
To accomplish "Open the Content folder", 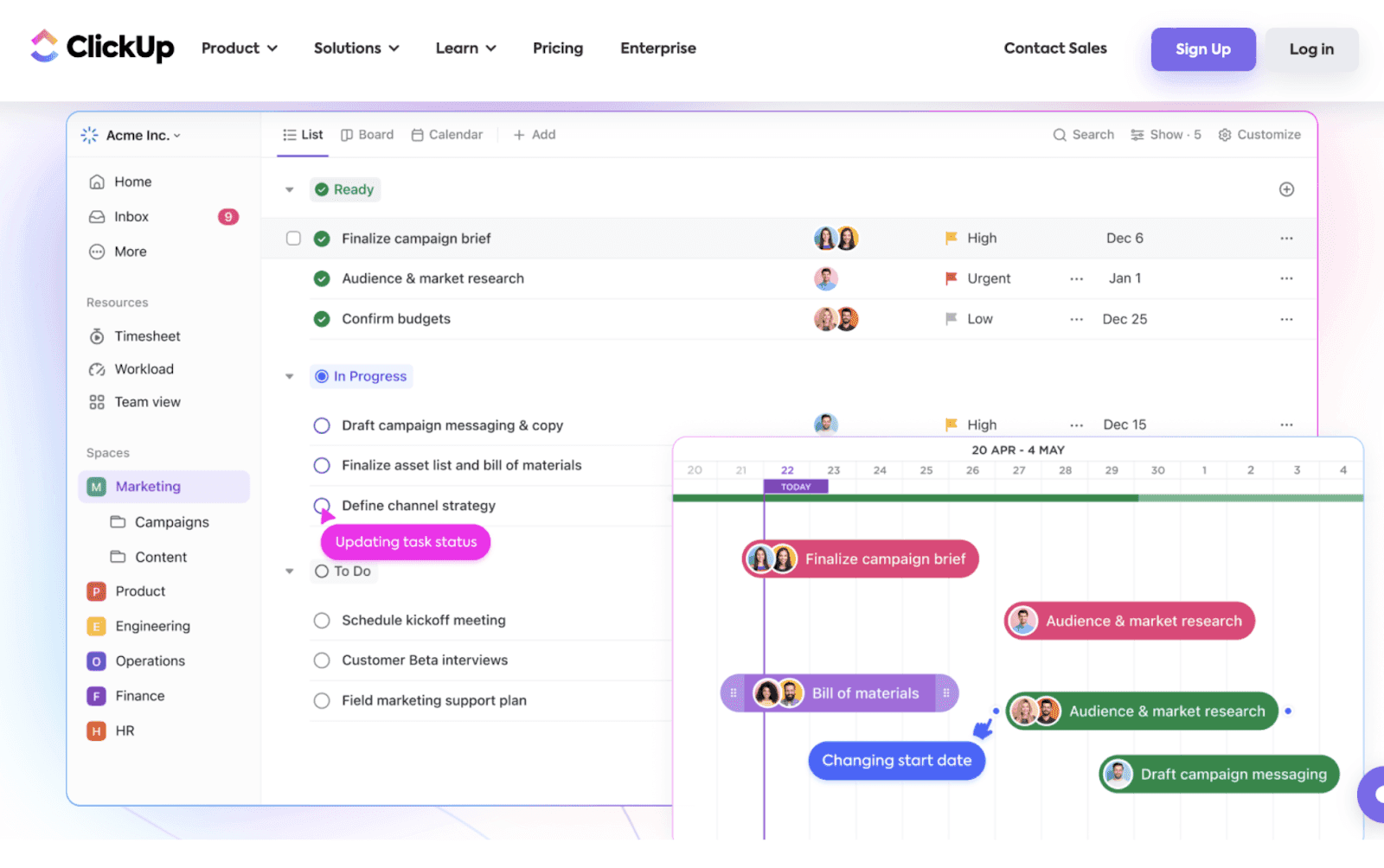I will click(148, 558).
